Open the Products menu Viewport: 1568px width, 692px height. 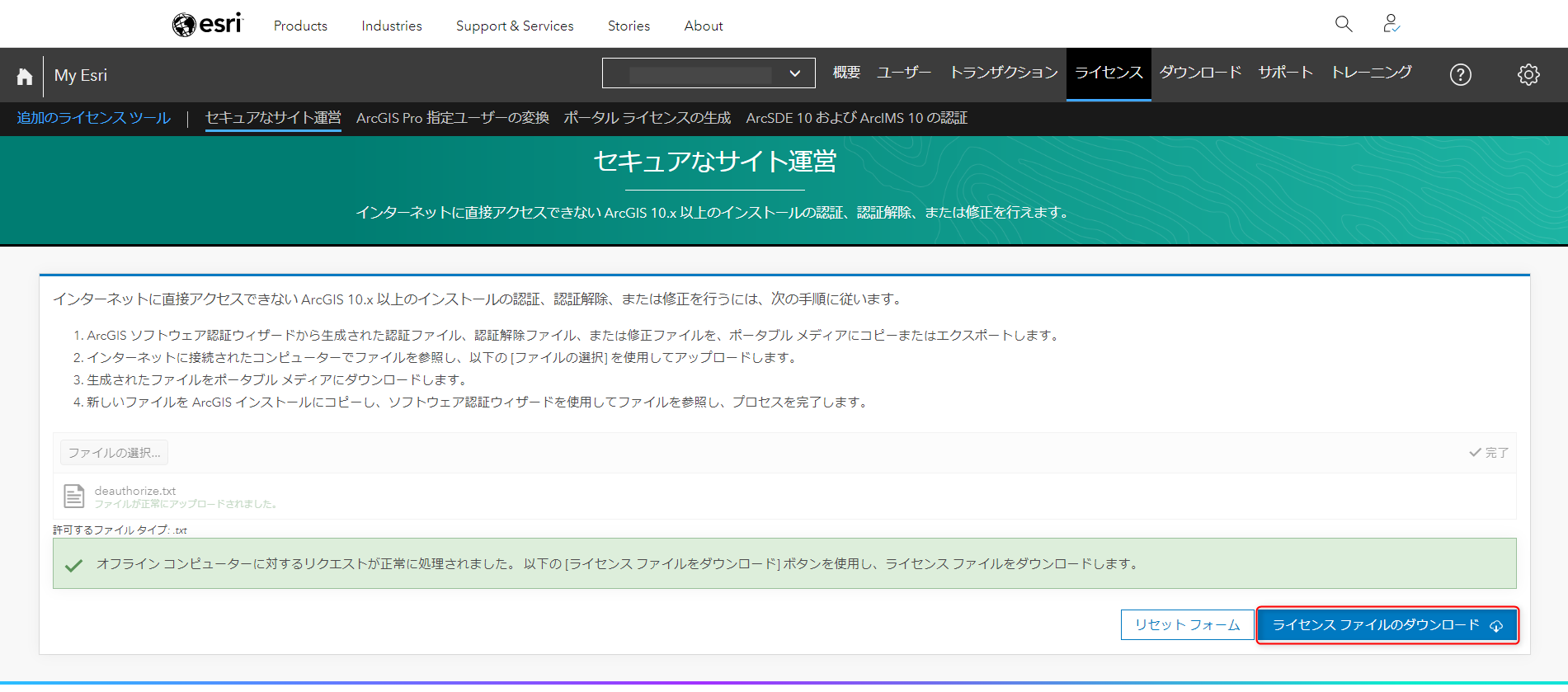300,26
